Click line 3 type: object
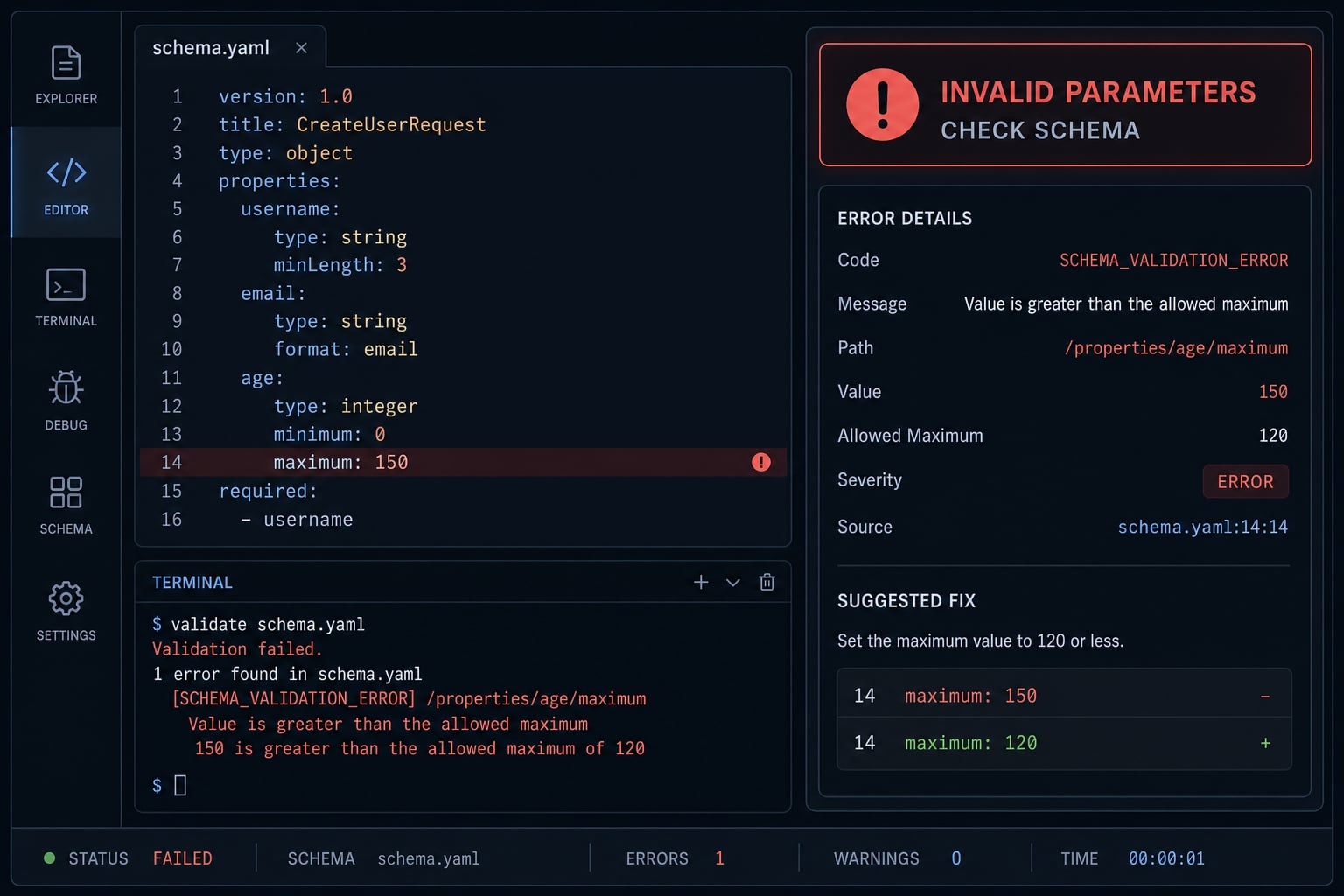1344x896 pixels. coord(285,153)
